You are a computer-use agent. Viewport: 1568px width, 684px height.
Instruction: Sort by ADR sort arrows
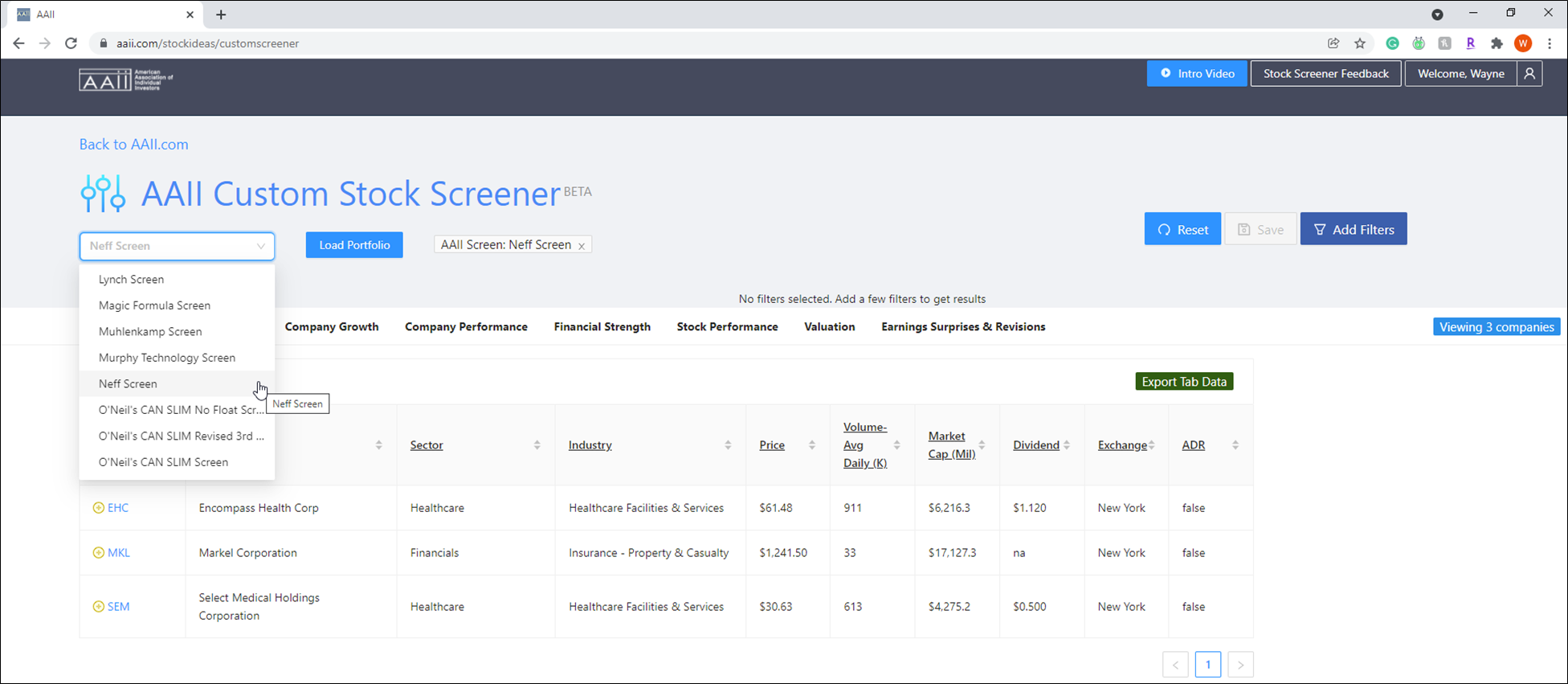point(1235,445)
